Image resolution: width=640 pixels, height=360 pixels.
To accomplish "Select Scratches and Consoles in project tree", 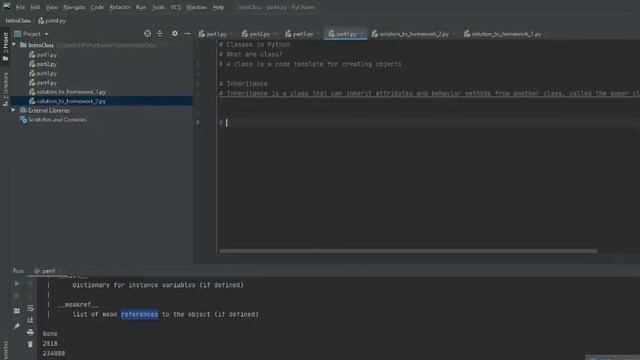I will coord(53,120).
